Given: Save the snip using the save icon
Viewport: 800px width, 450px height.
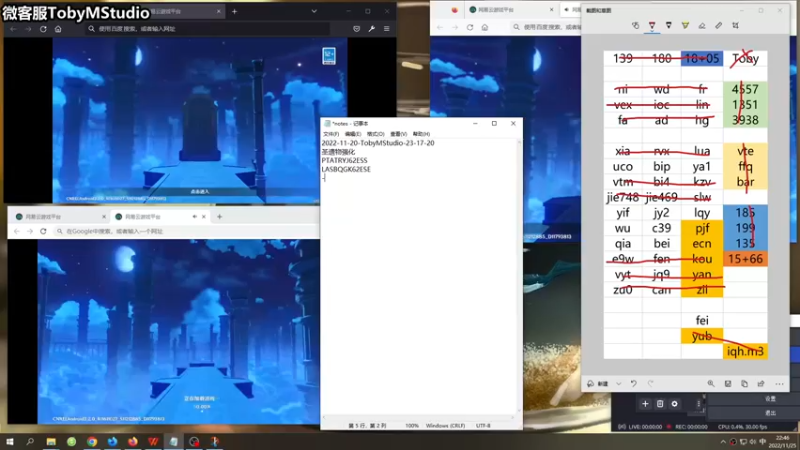Looking at the screenshot, I should click(x=728, y=384).
